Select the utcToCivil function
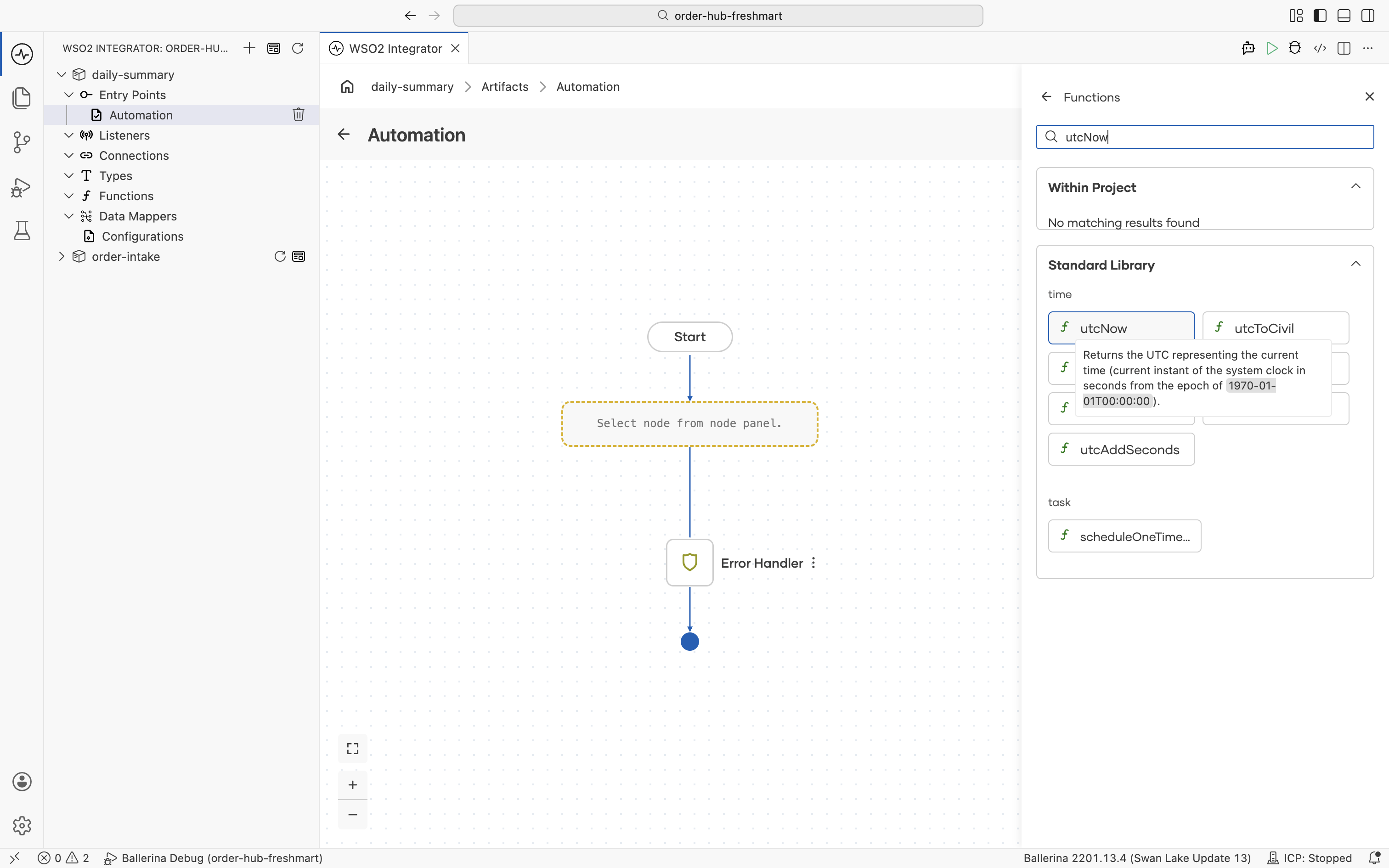This screenshot has height=868, width=1389. (x=1276, y=328)
